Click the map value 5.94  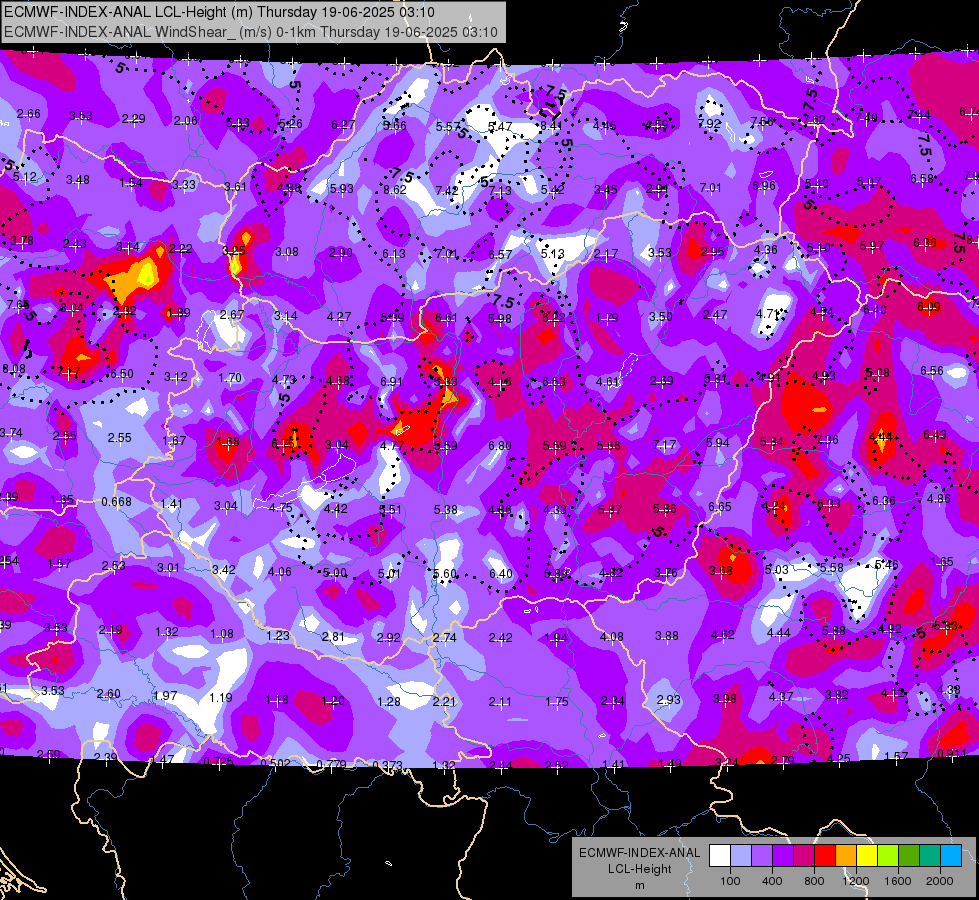(x=717, y=442)
